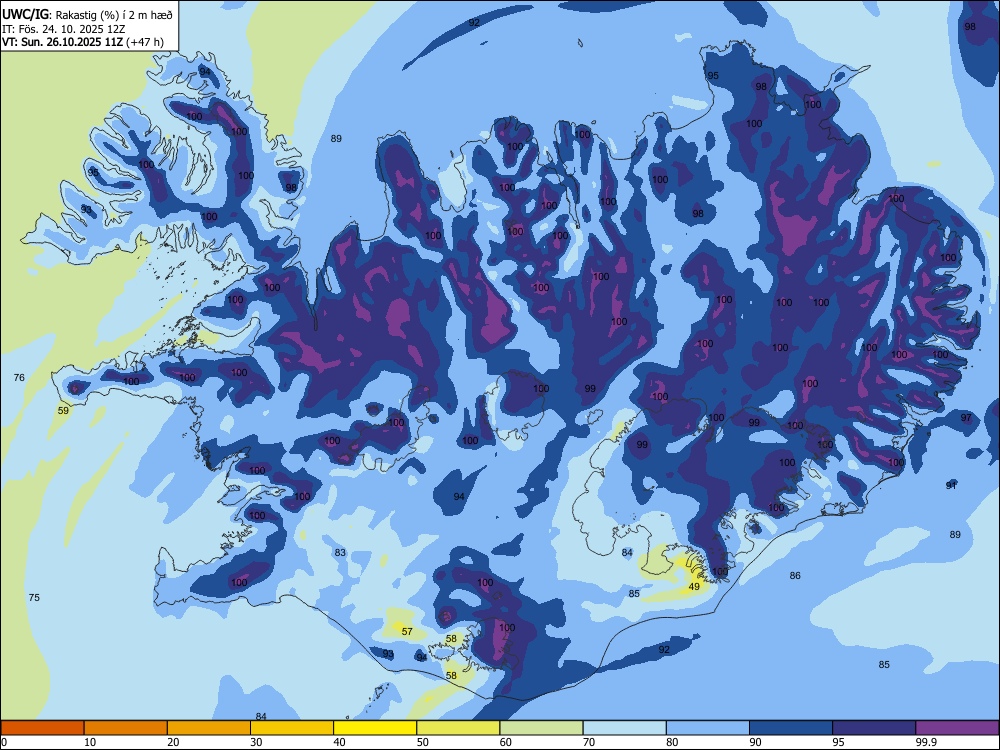Click the '91' humidity value on the map

pyautogui.click(x=952, y=485)
